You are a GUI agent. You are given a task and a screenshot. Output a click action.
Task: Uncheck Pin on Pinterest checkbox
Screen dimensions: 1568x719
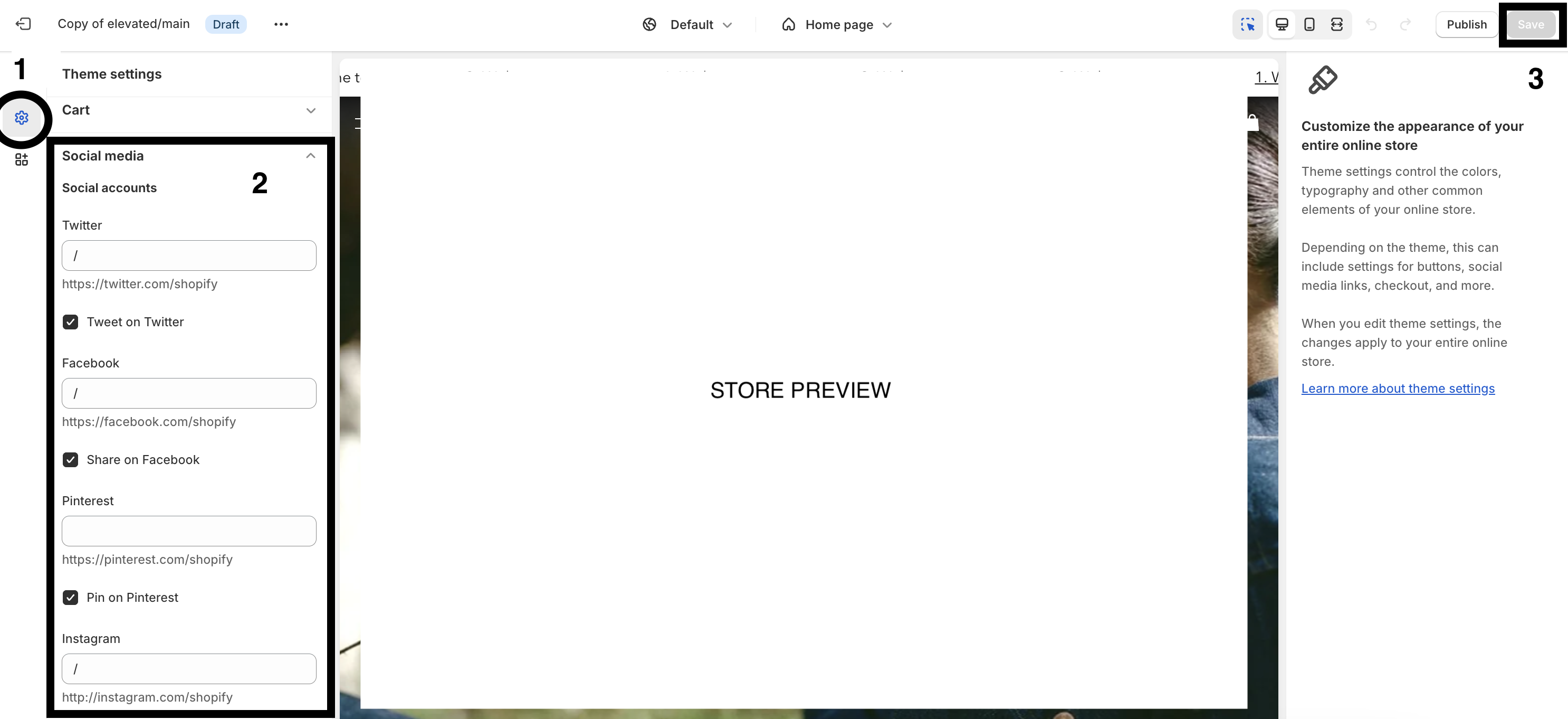click(71, 597)
